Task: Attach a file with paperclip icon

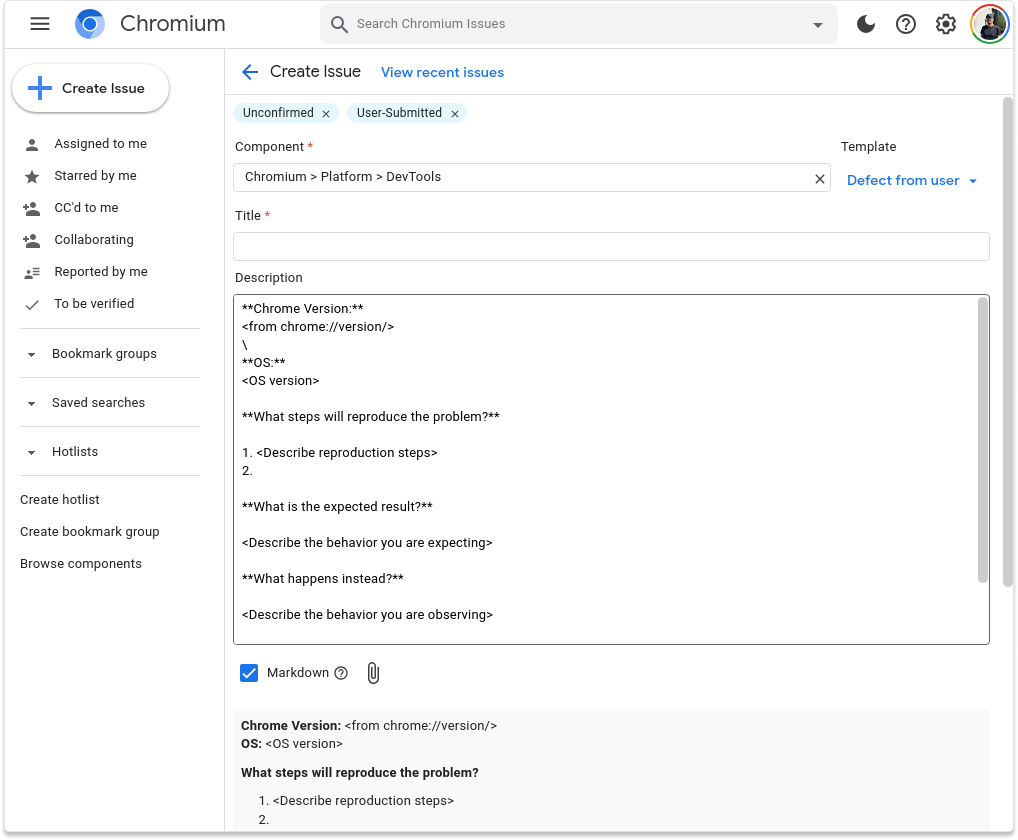Action: click(x=373, y=673)
